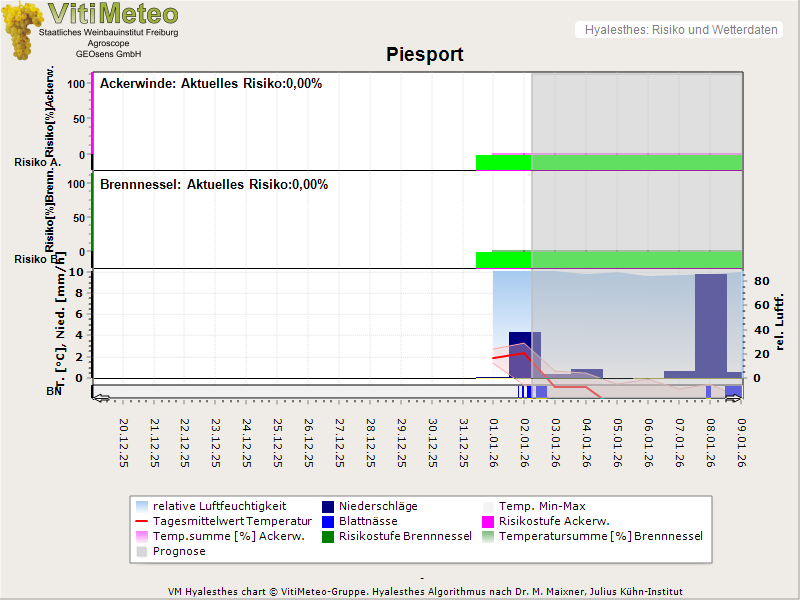Image resolution: width=800 pixels, height=600 pixels.
Task: Click the right scroll arrow on timeline
Action: 734,397
